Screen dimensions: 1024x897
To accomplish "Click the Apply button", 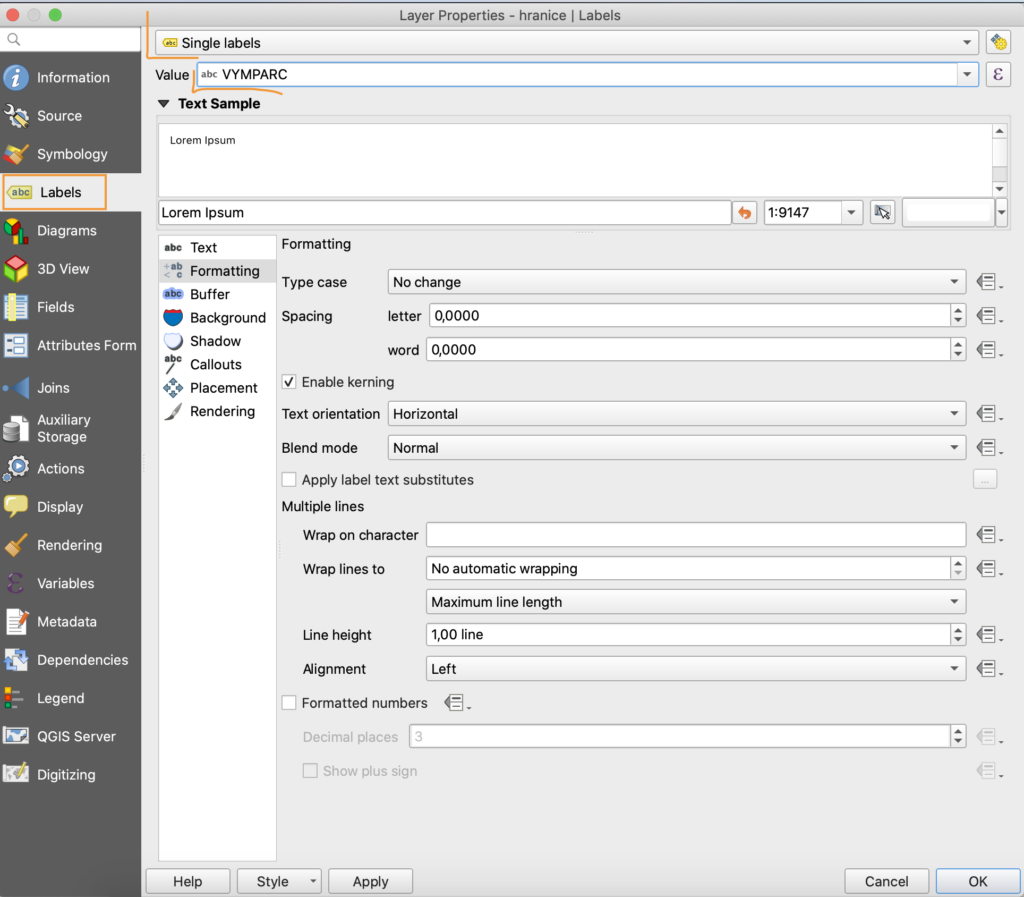I will point(370,881).
